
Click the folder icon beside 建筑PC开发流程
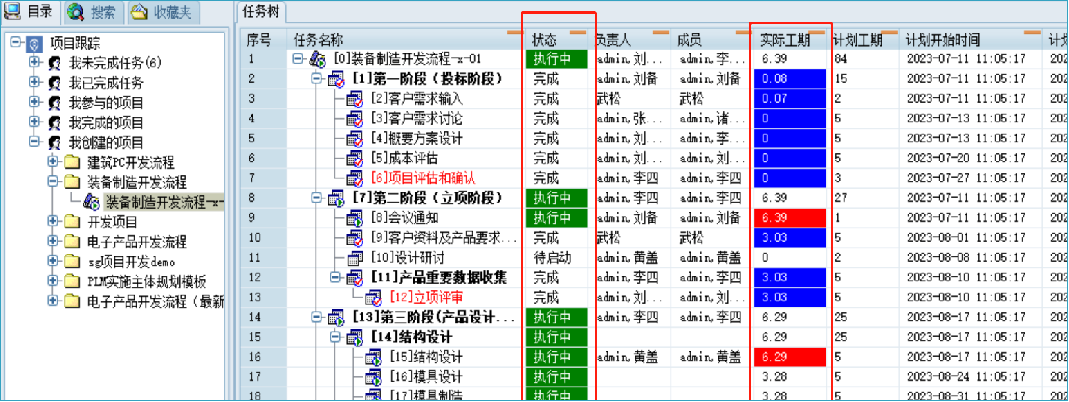coord(73,163)
